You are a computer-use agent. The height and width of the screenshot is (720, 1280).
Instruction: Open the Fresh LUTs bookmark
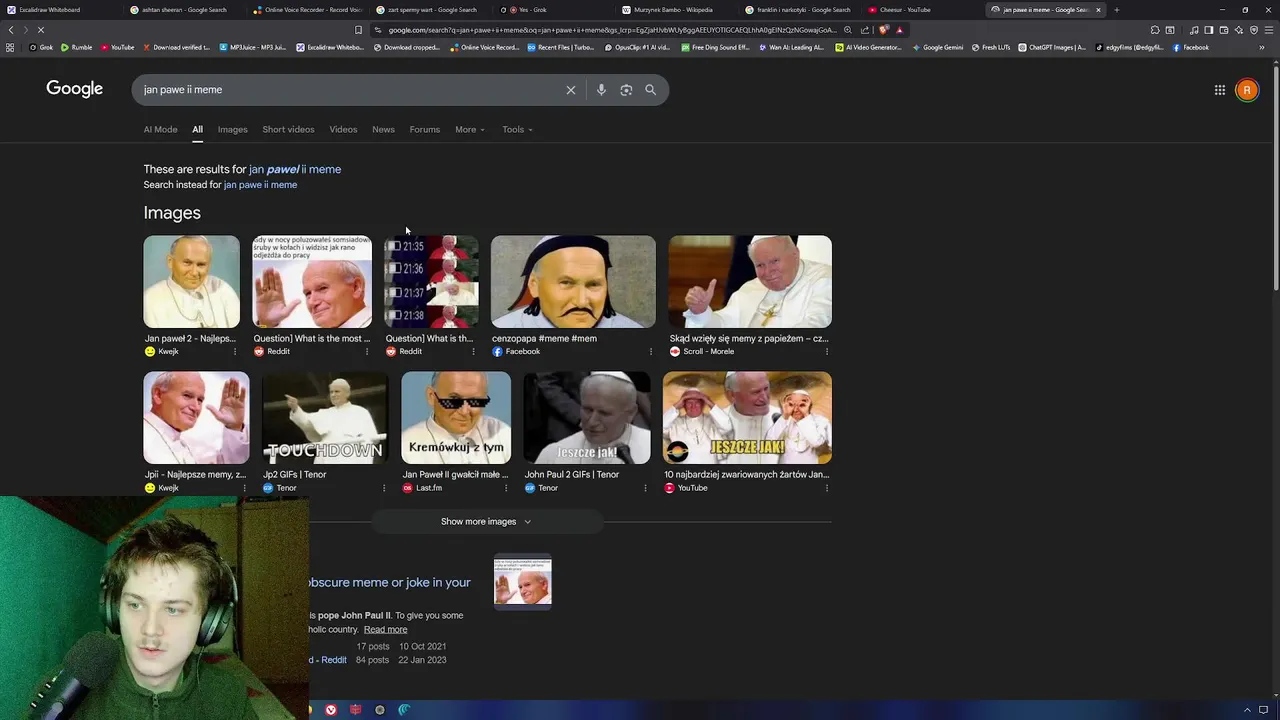click(x=991, y=47)
